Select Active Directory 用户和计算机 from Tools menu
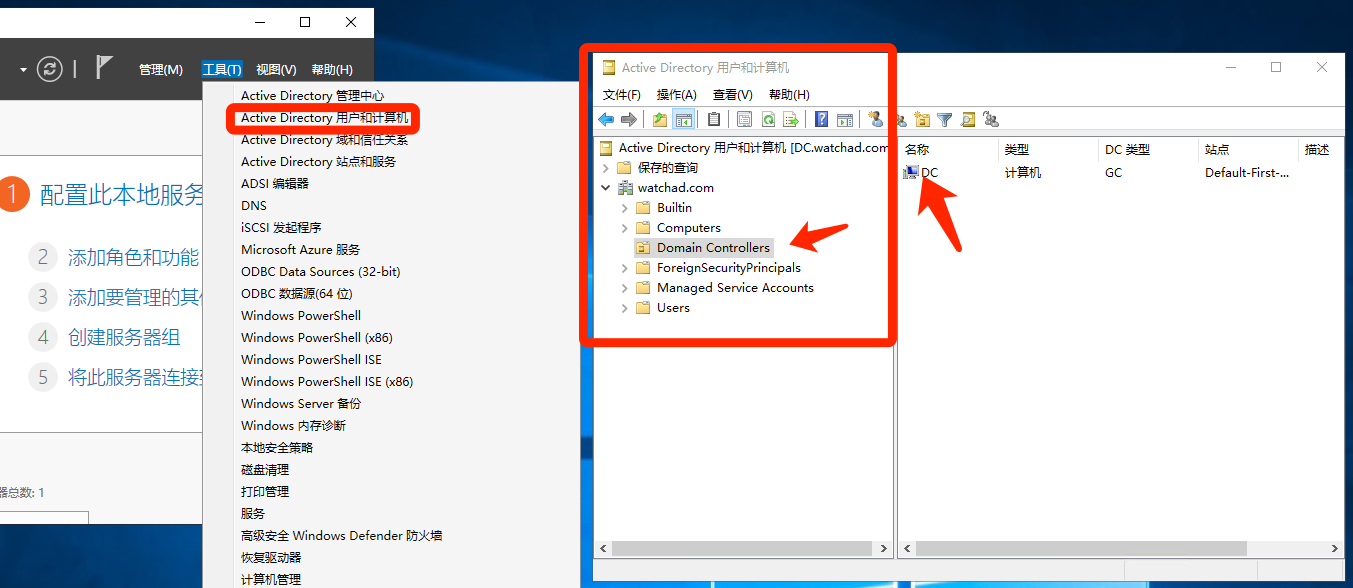Screen dimensions: 1353x588 324,118
